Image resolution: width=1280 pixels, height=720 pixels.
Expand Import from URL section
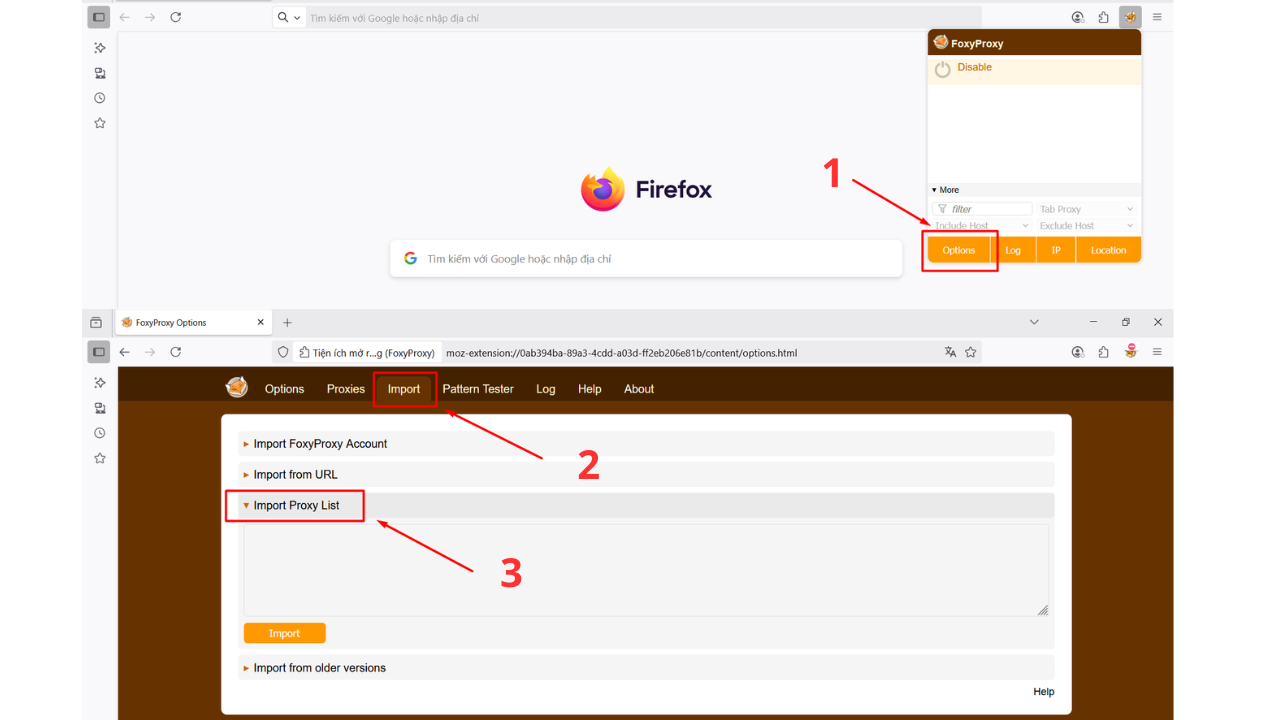[x=646, y=475]
